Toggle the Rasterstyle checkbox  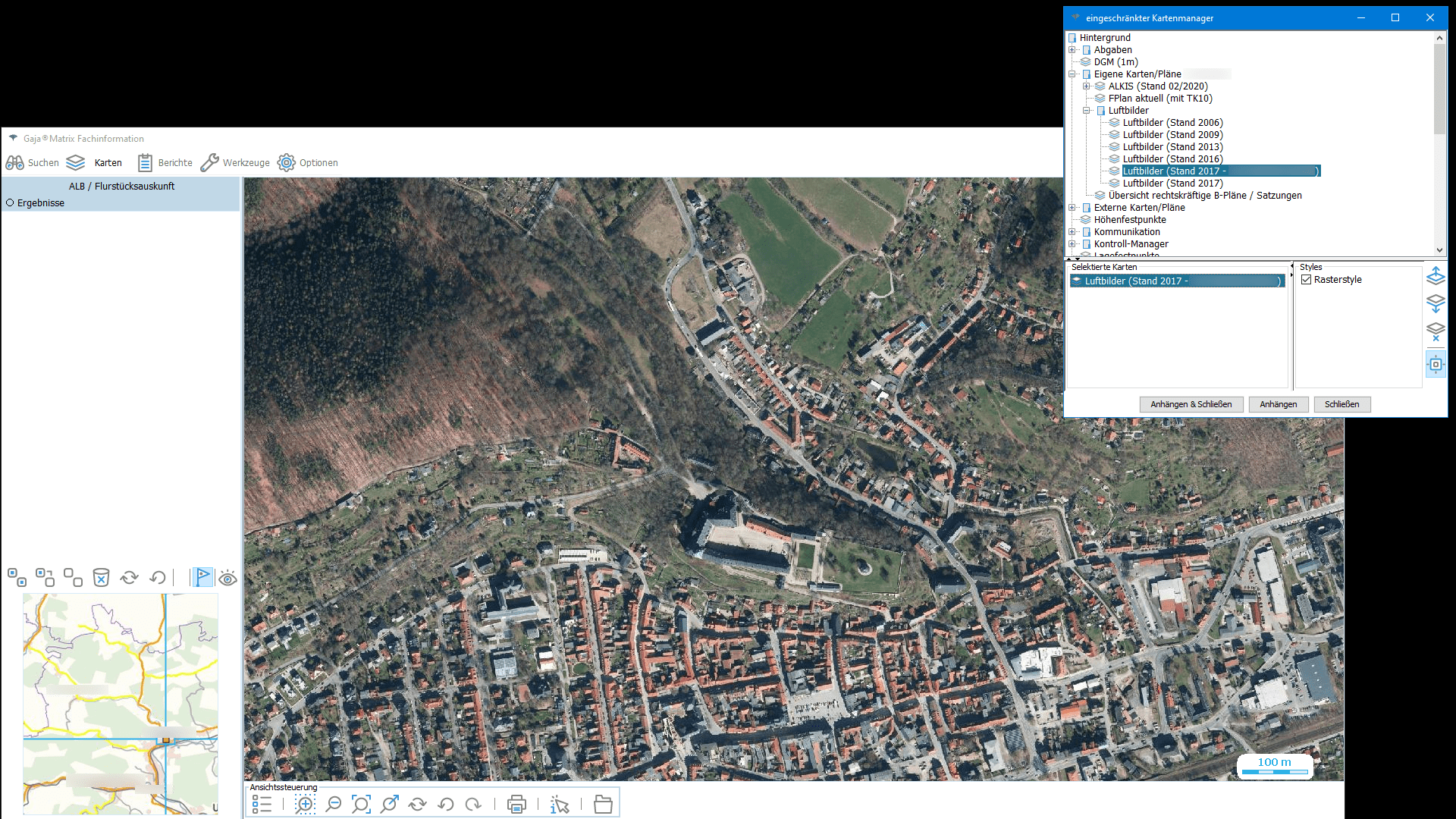(x=1307, y=280)
